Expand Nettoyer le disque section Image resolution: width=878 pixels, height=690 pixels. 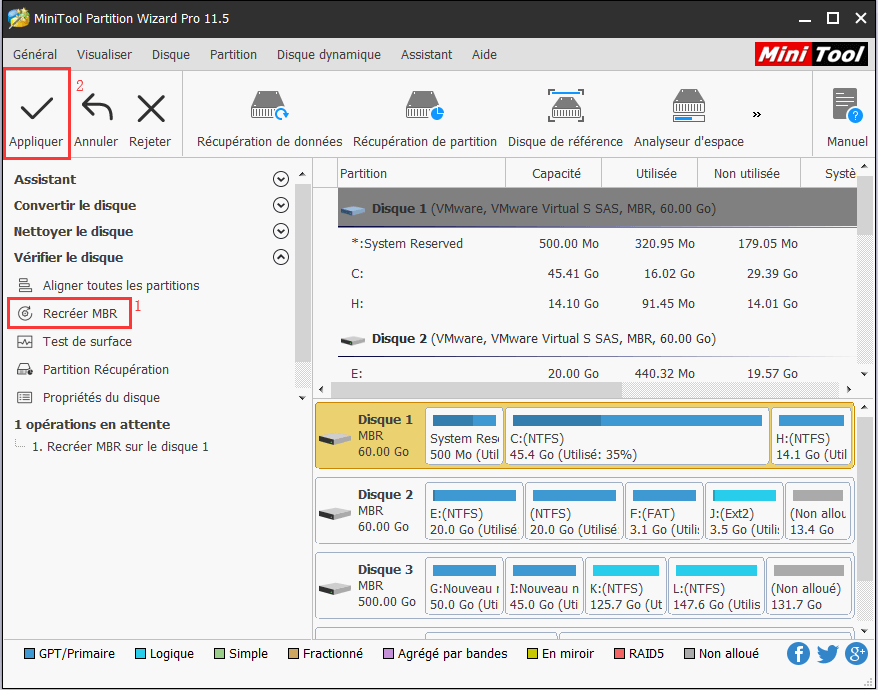[x=281, y=231]
